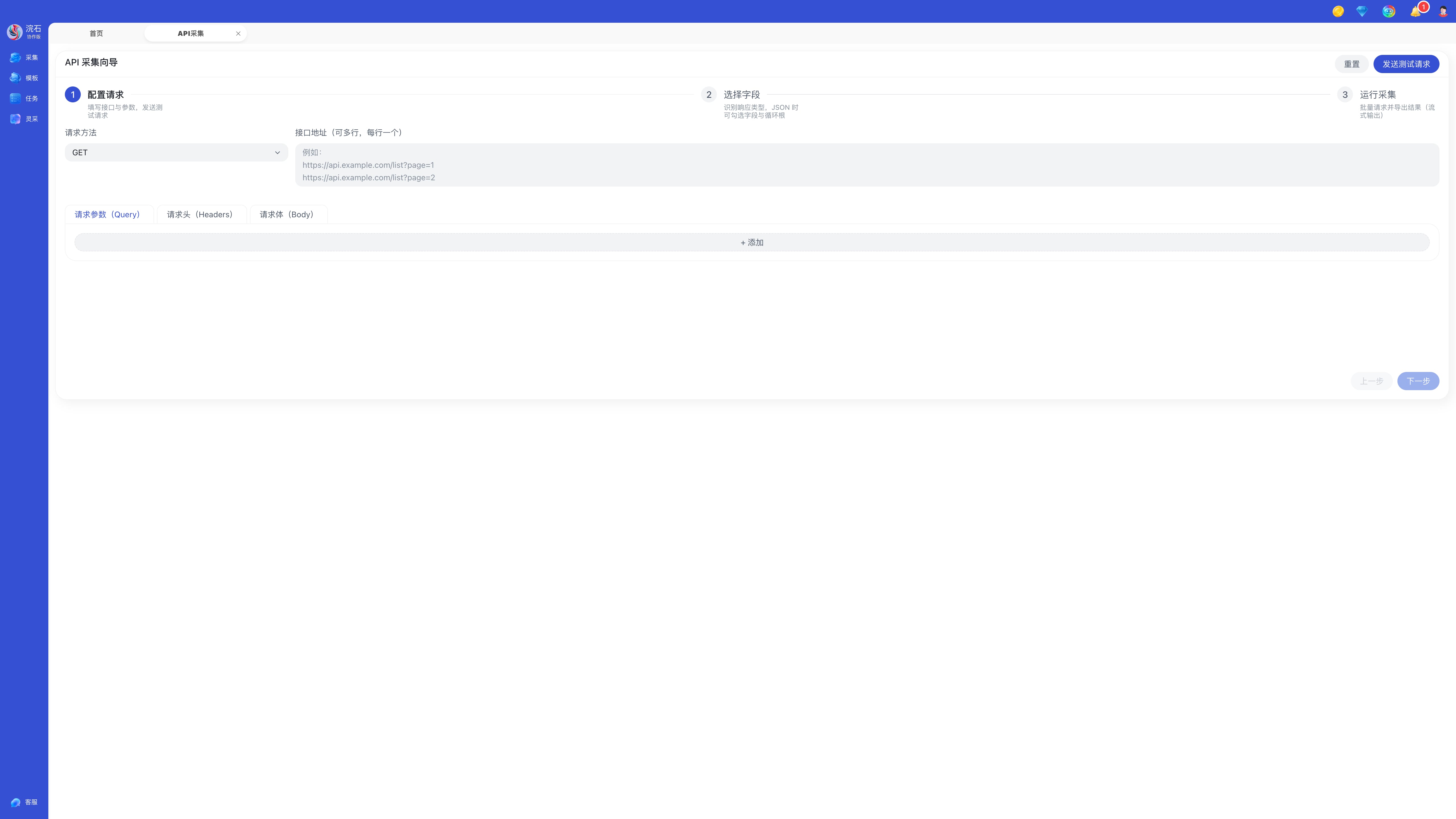This screenshot has height=819, width=1456.
Task: Click the gold coin icon
Action: click(1338, 11)
